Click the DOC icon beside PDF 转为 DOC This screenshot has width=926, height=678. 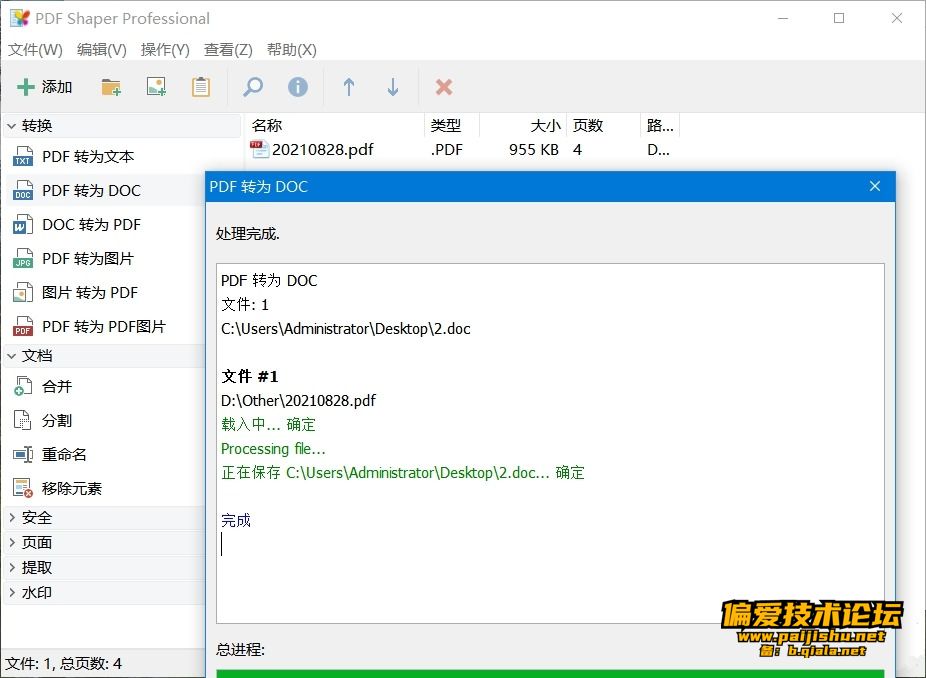pos(23,191)
